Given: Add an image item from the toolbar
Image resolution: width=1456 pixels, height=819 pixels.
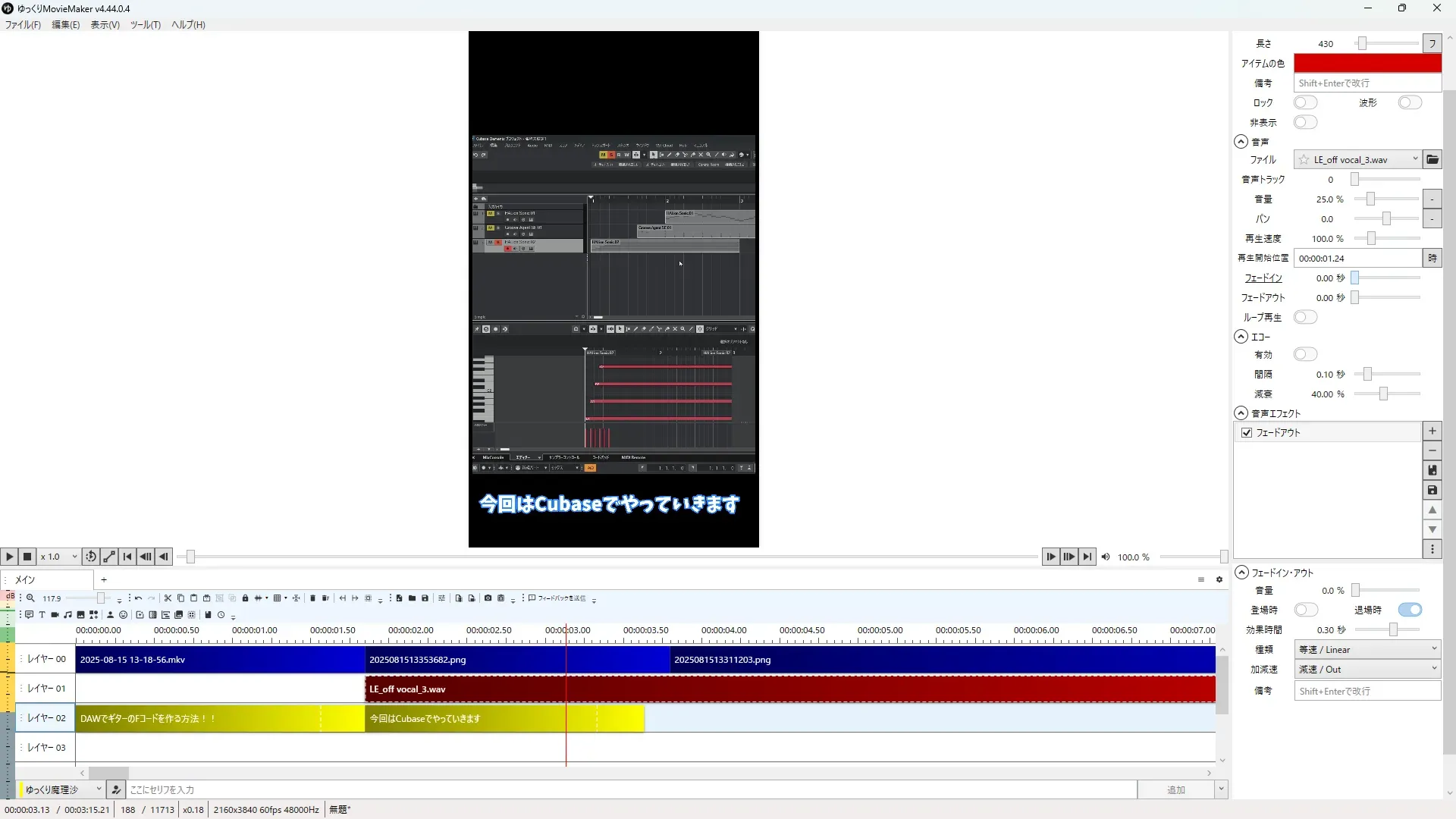Looking at the screenshot, I should pyautogui.click(x=80, y=615).
